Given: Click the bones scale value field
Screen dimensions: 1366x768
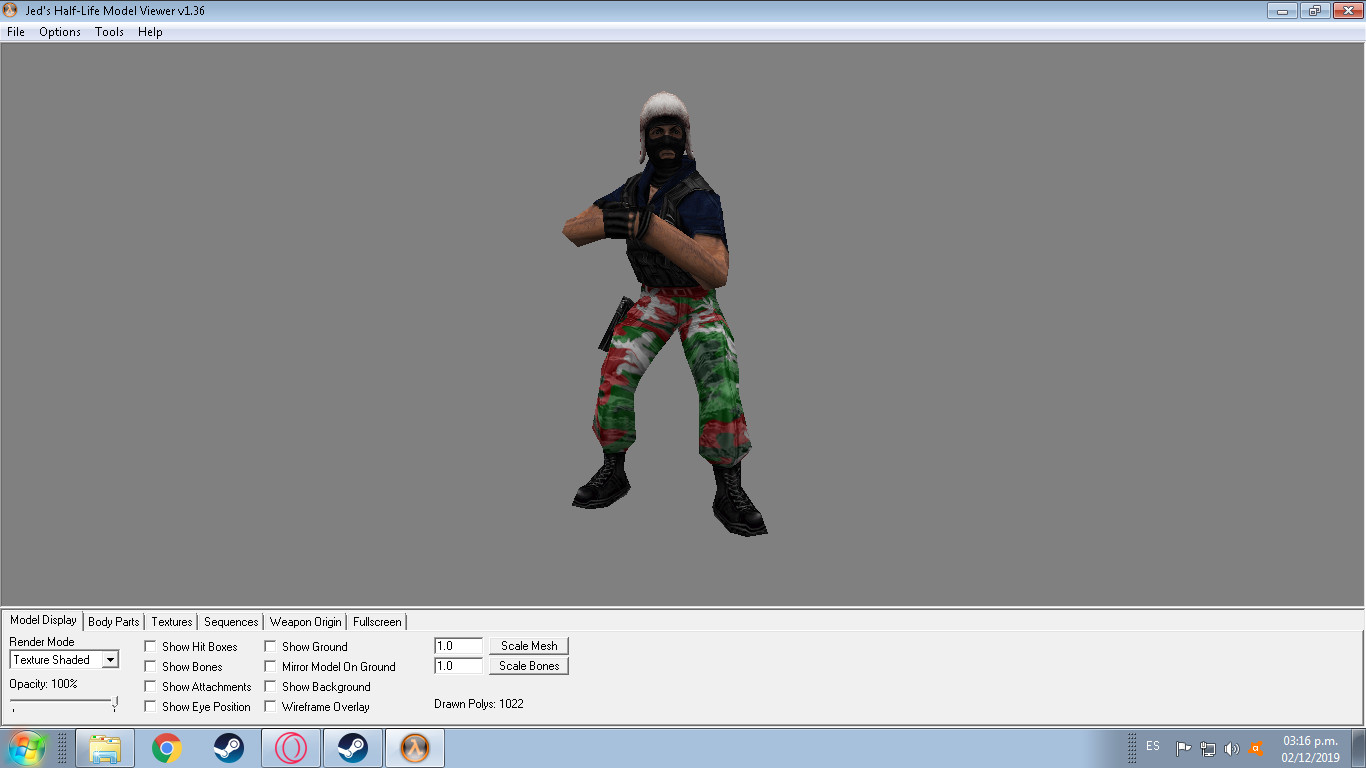Looking at the screenshot, I should [x=459, y=666].
